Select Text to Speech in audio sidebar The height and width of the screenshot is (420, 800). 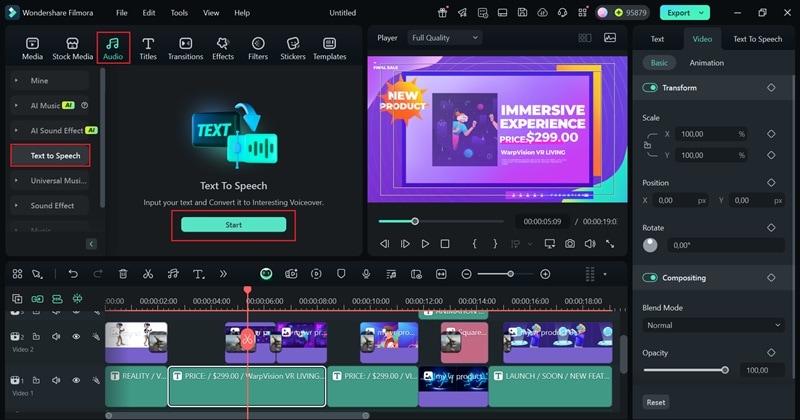(x=50, y=156)
